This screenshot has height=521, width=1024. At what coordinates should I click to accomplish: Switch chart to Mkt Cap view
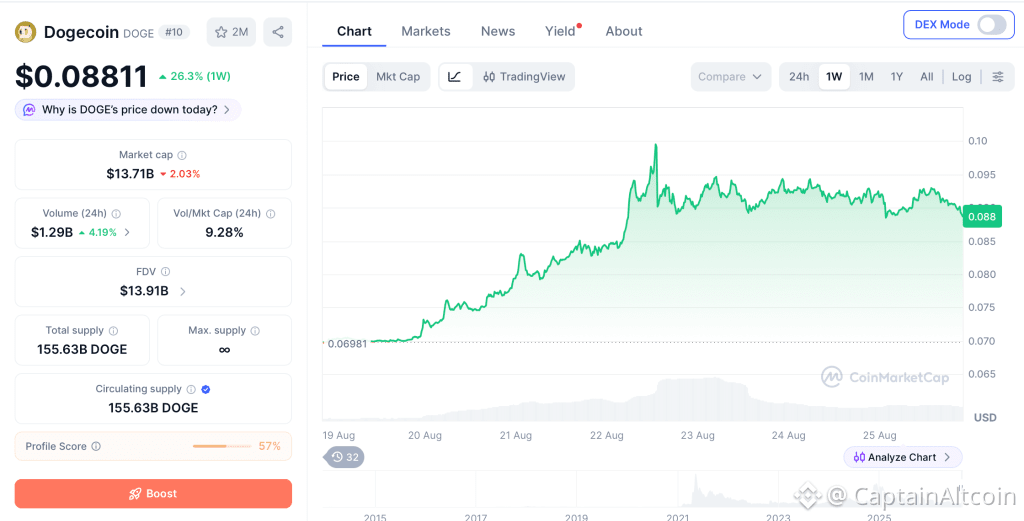pyautogui.click(x=398, y=76)
